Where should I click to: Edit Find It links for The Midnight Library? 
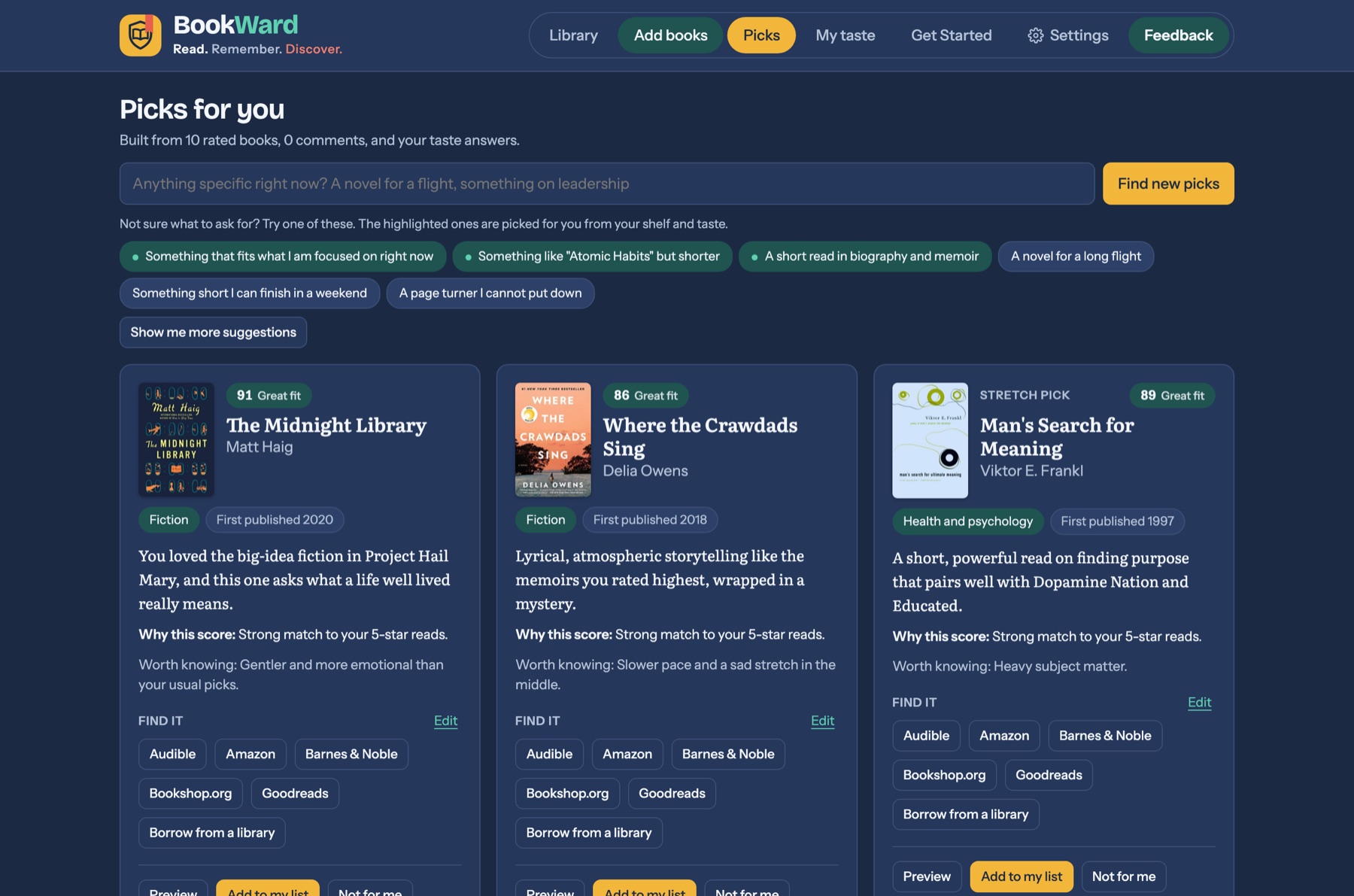point(445,721)
